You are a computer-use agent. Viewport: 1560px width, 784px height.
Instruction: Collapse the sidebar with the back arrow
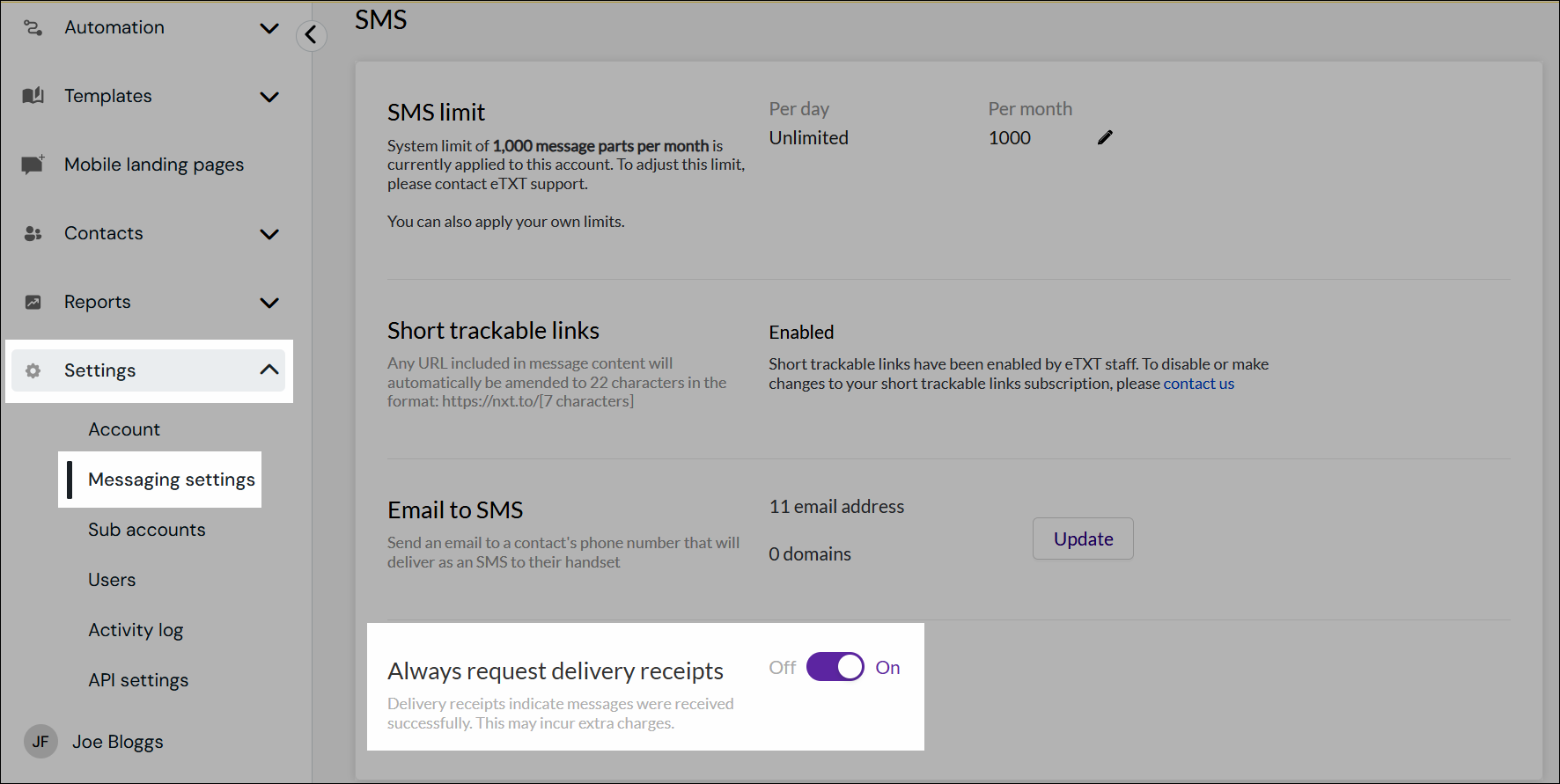pyautogui.click(x=311, y=35)
